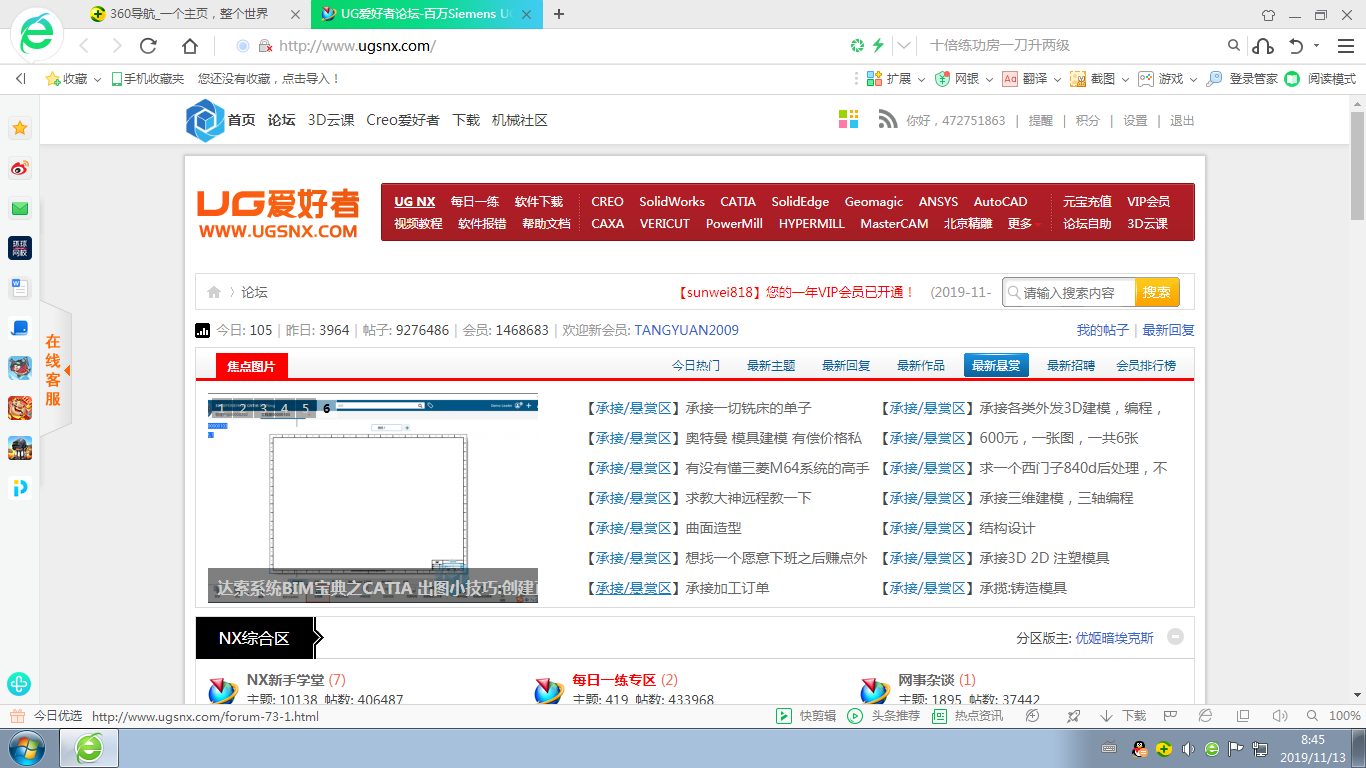1366x768 pixels.
Task: Click the browser forward arrow
Action: coord(116,46)
